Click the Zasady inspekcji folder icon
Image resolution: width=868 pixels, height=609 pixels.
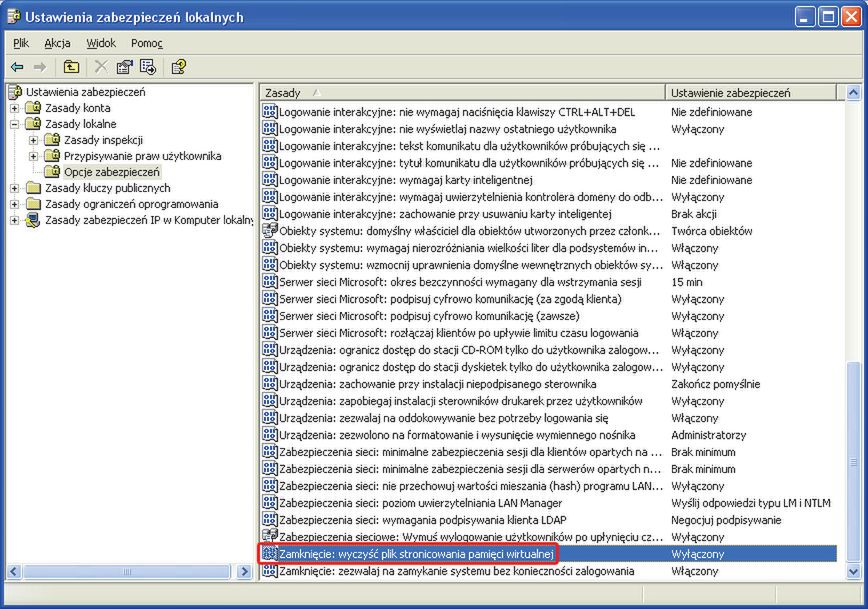point(53,140)
